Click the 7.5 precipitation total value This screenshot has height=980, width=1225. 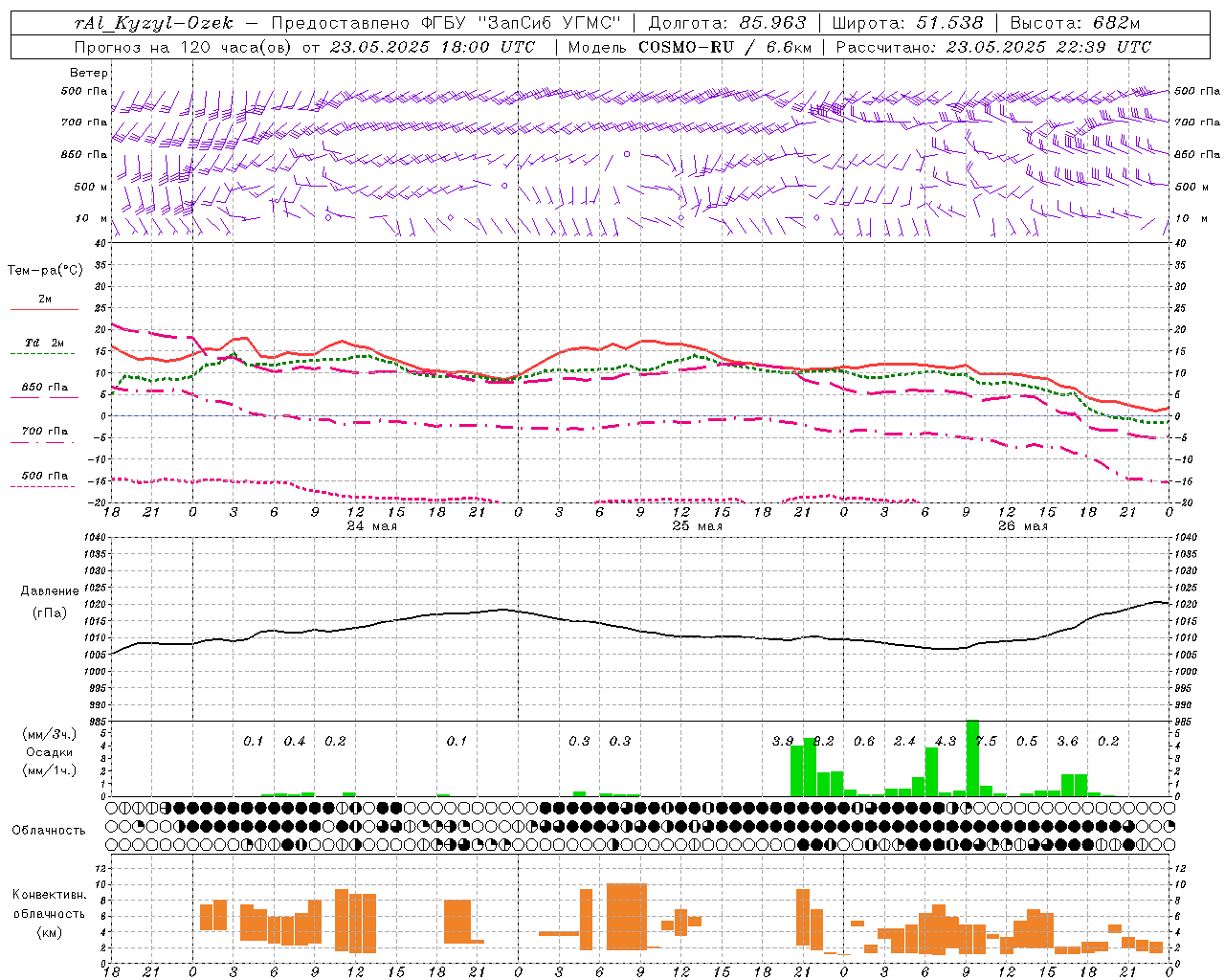click(x=986, y=742)
